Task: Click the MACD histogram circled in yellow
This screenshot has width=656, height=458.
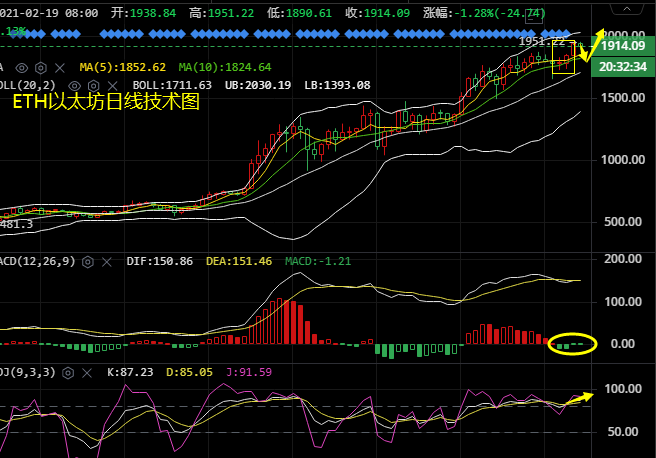Action: (x=571, y=345)
